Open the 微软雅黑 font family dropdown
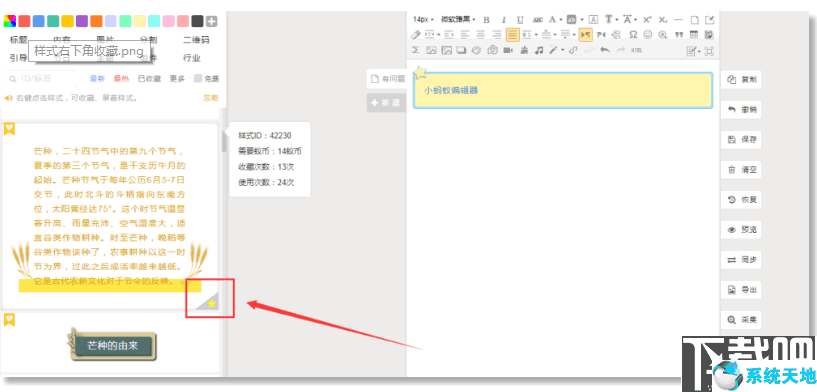Image resolution: width=817 pixels, height=392 pixels. (x=458, y=19)
